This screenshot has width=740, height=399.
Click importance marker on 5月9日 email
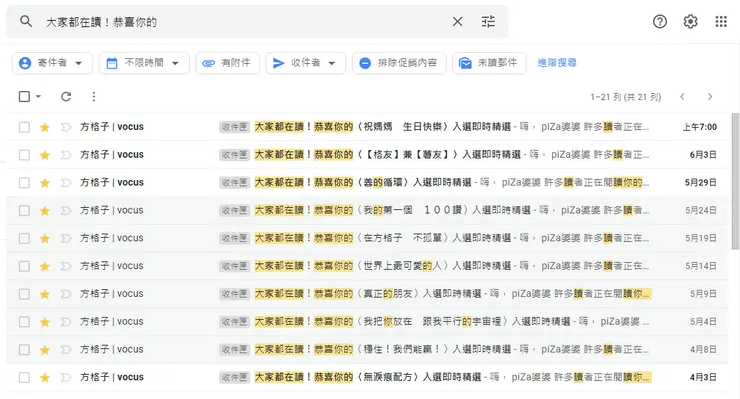(66, 294)
